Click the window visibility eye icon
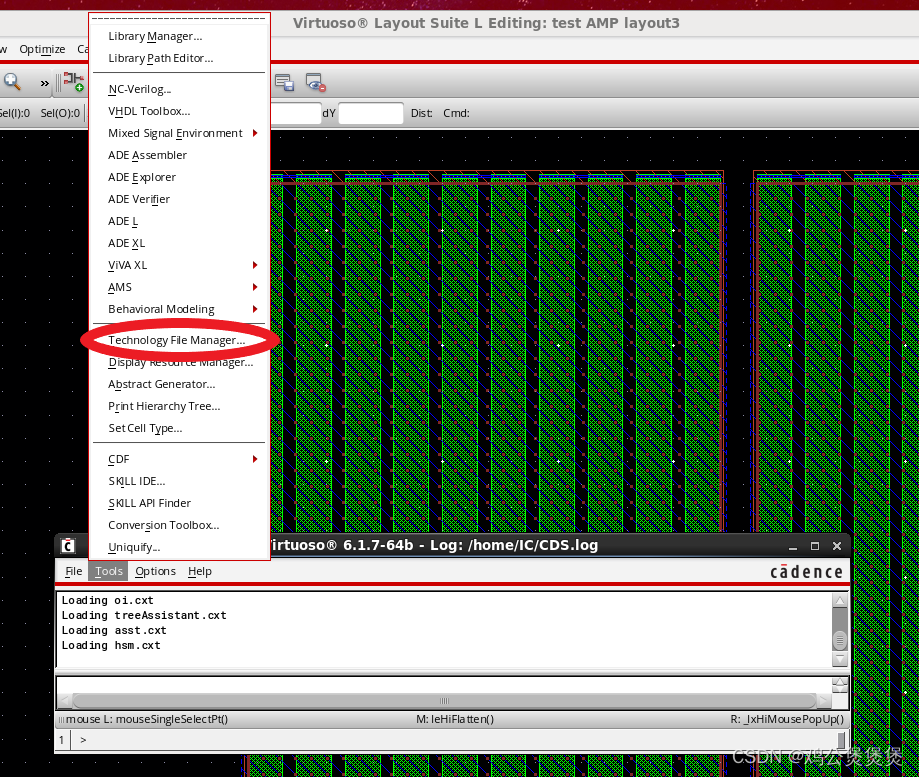 315,83
